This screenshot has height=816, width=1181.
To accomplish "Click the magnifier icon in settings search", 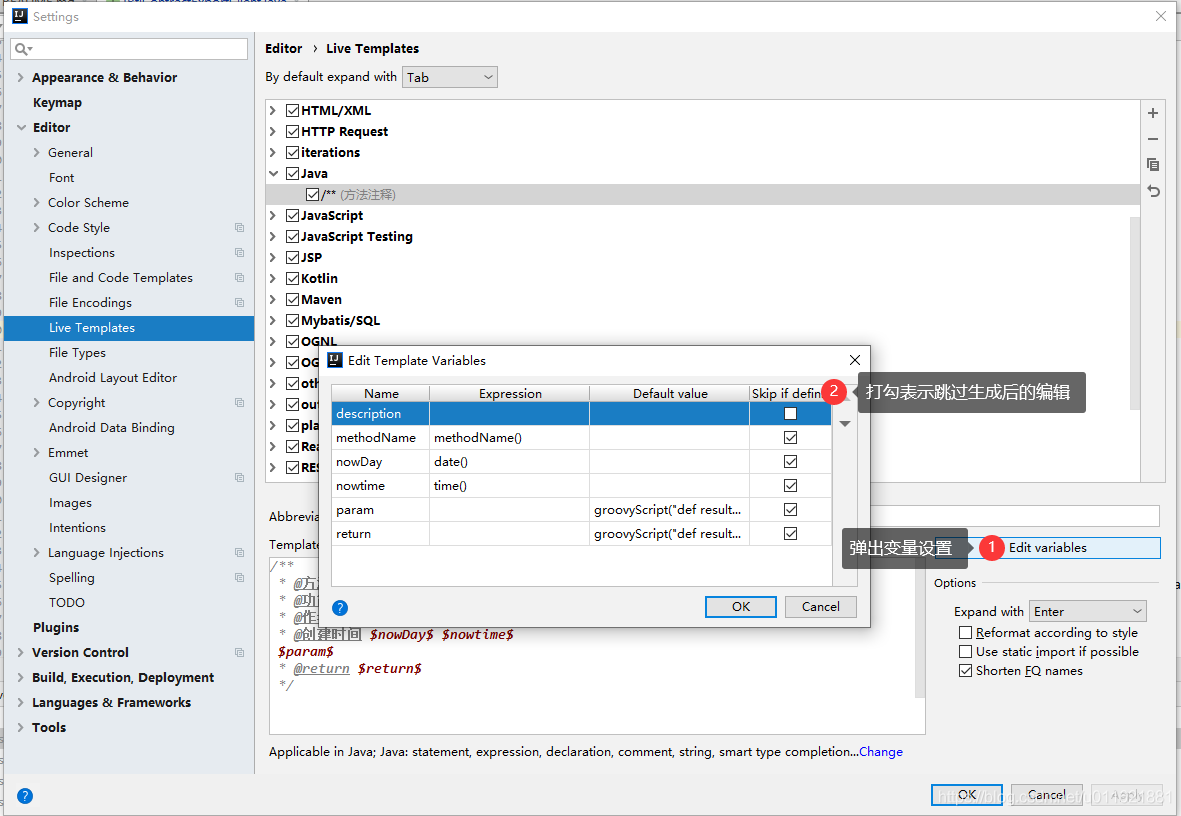I will click(x=23, y=49).
